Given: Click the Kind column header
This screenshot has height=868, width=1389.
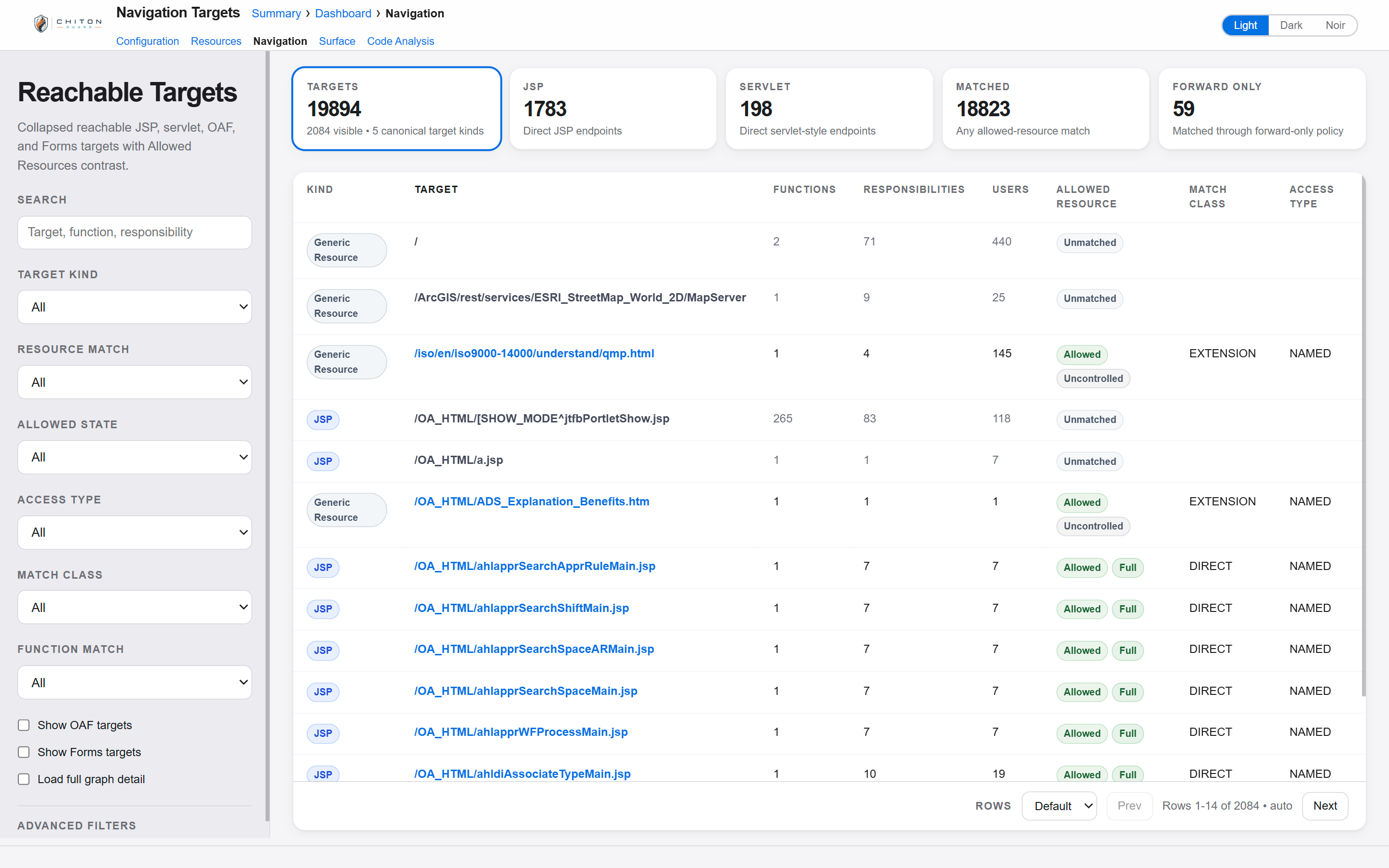Looking at the screenshot, I should [320, 190].
